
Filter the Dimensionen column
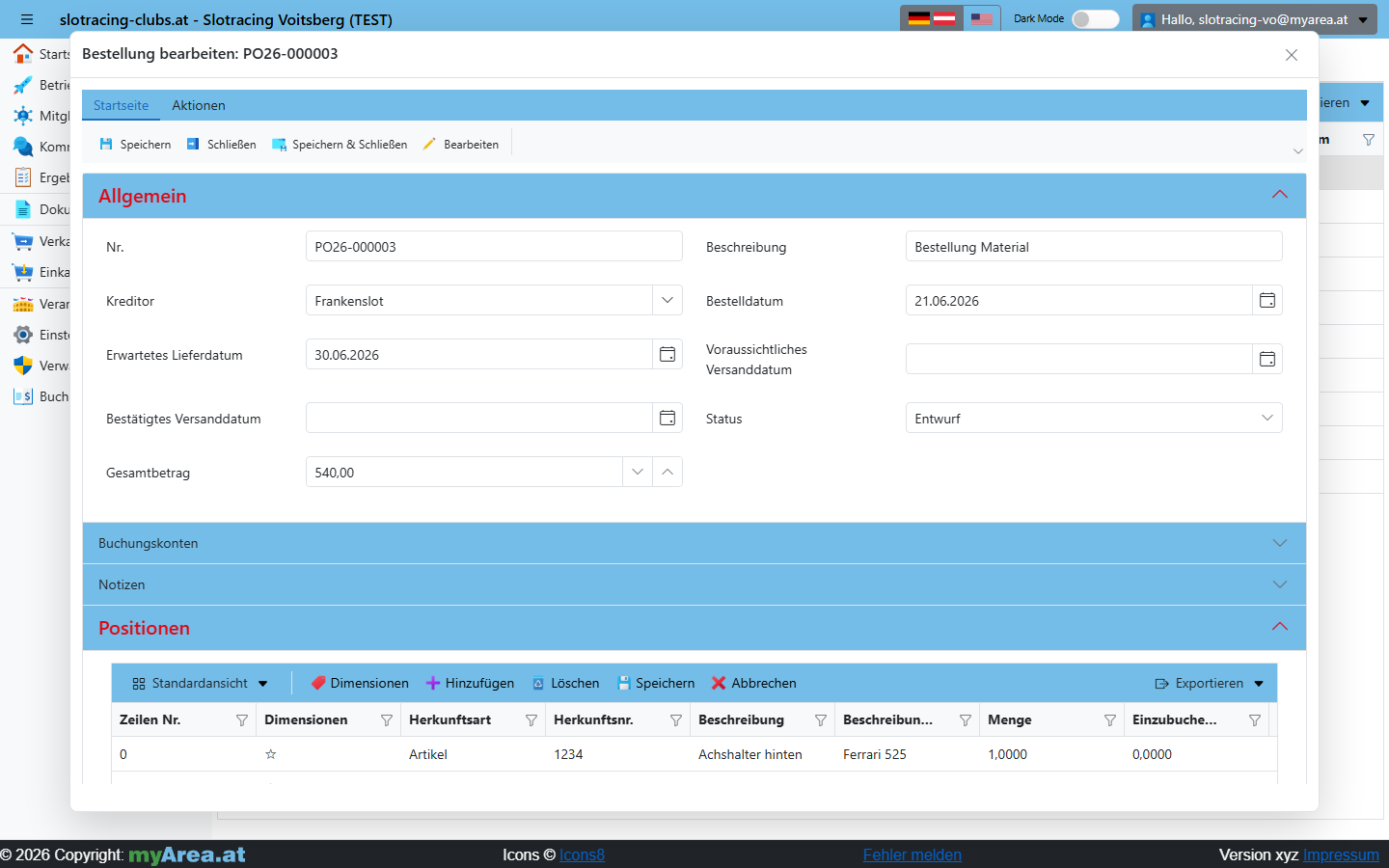point(387,720)
